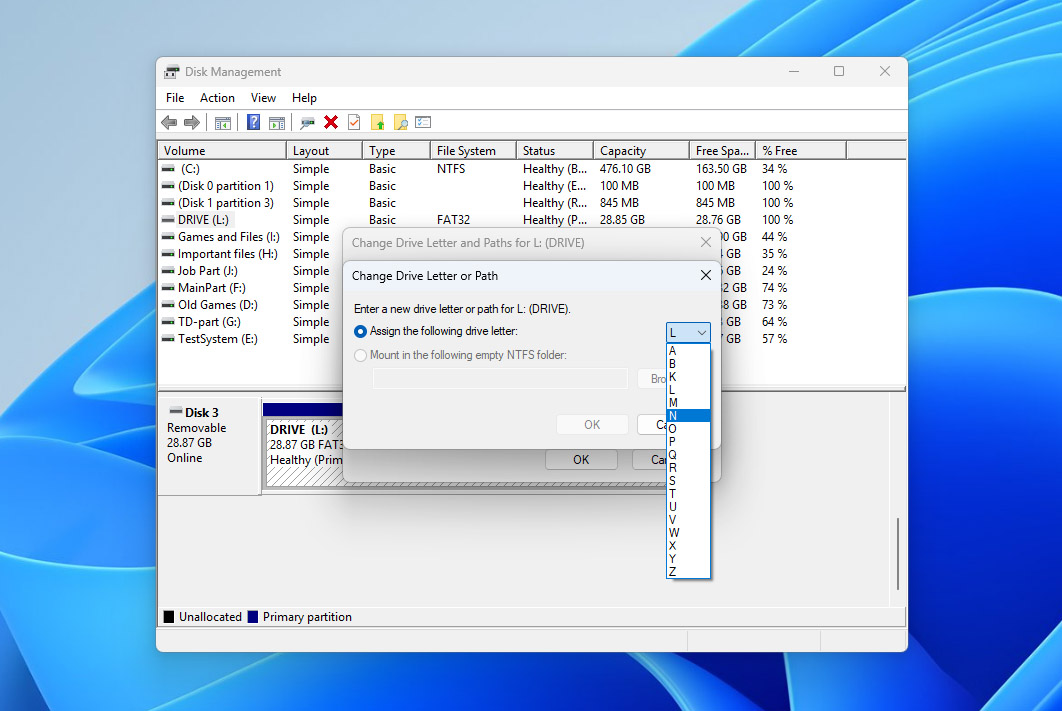Open the Action menu

pyautogui.click(x=217, y=98)
